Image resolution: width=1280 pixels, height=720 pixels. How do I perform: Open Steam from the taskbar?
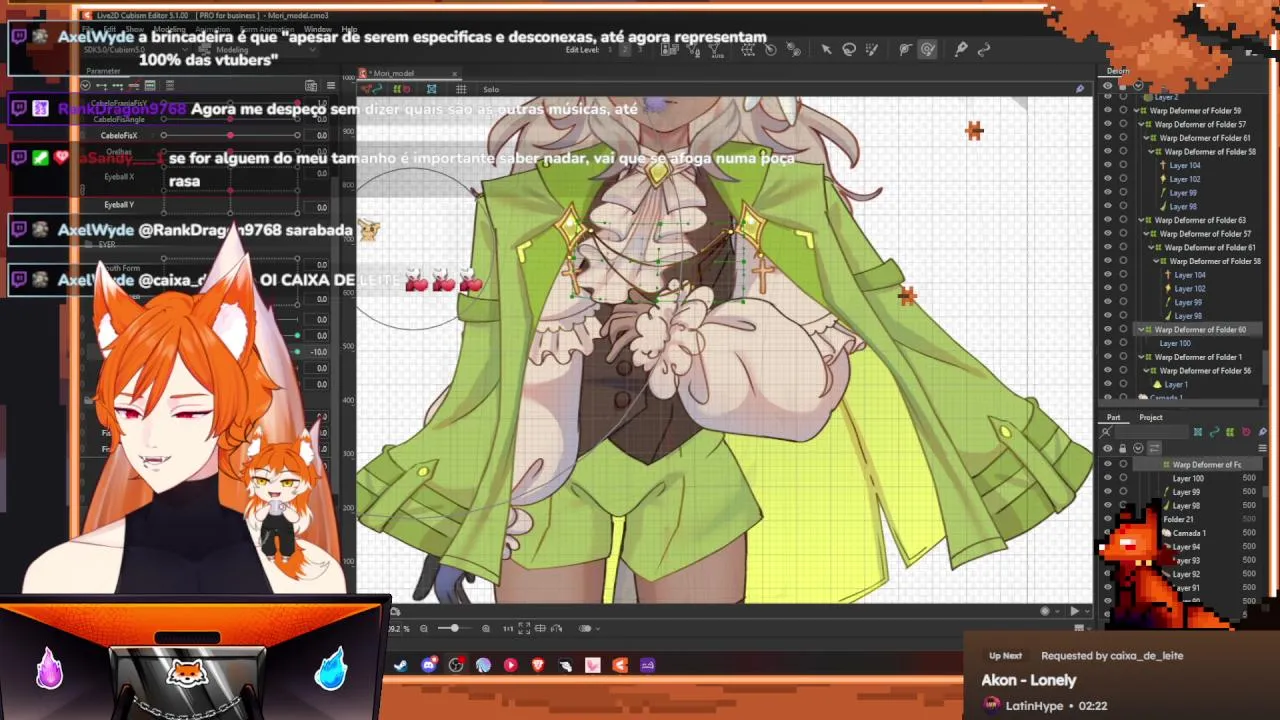coord(400,665)
